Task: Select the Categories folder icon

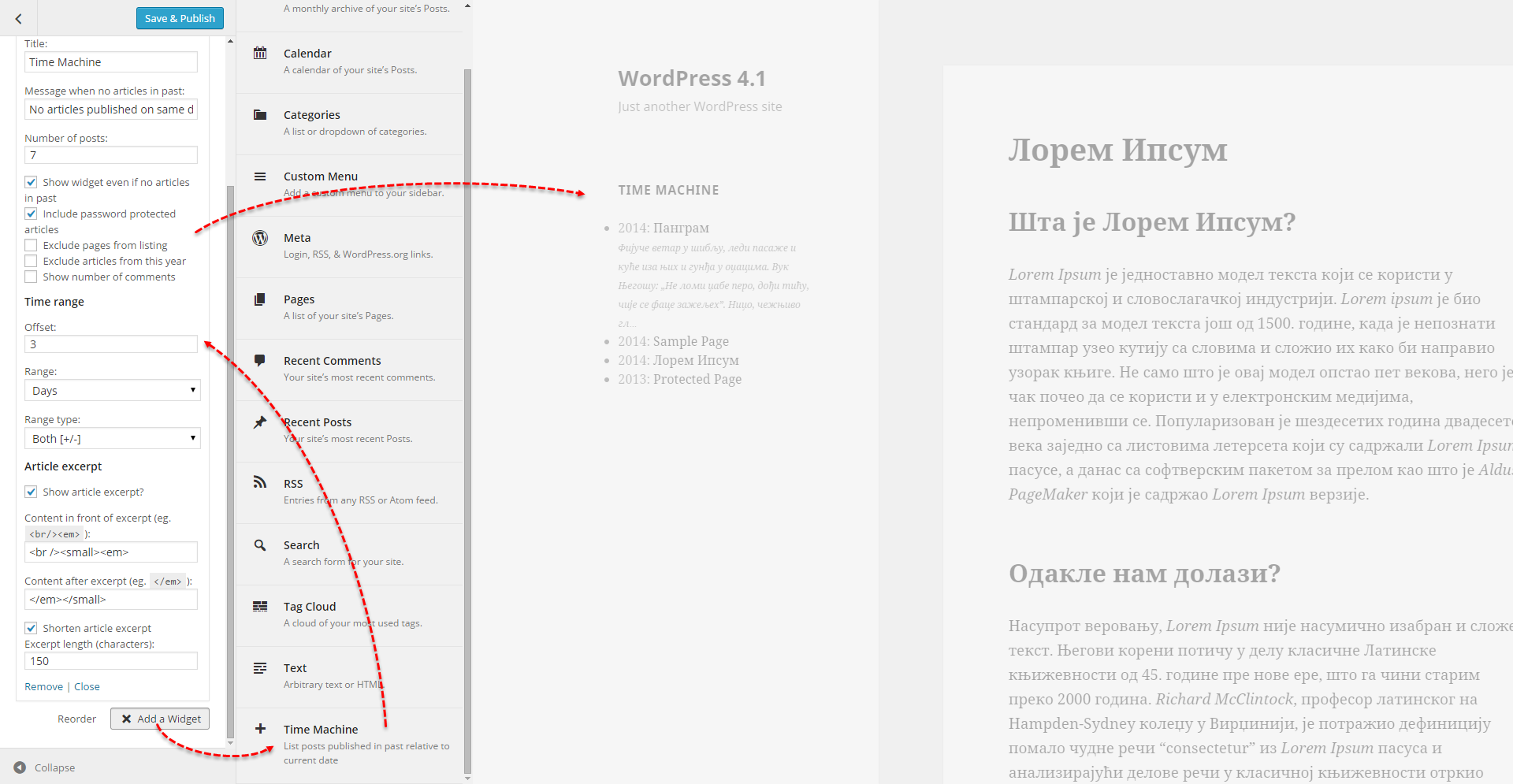Action: (260, 115)
